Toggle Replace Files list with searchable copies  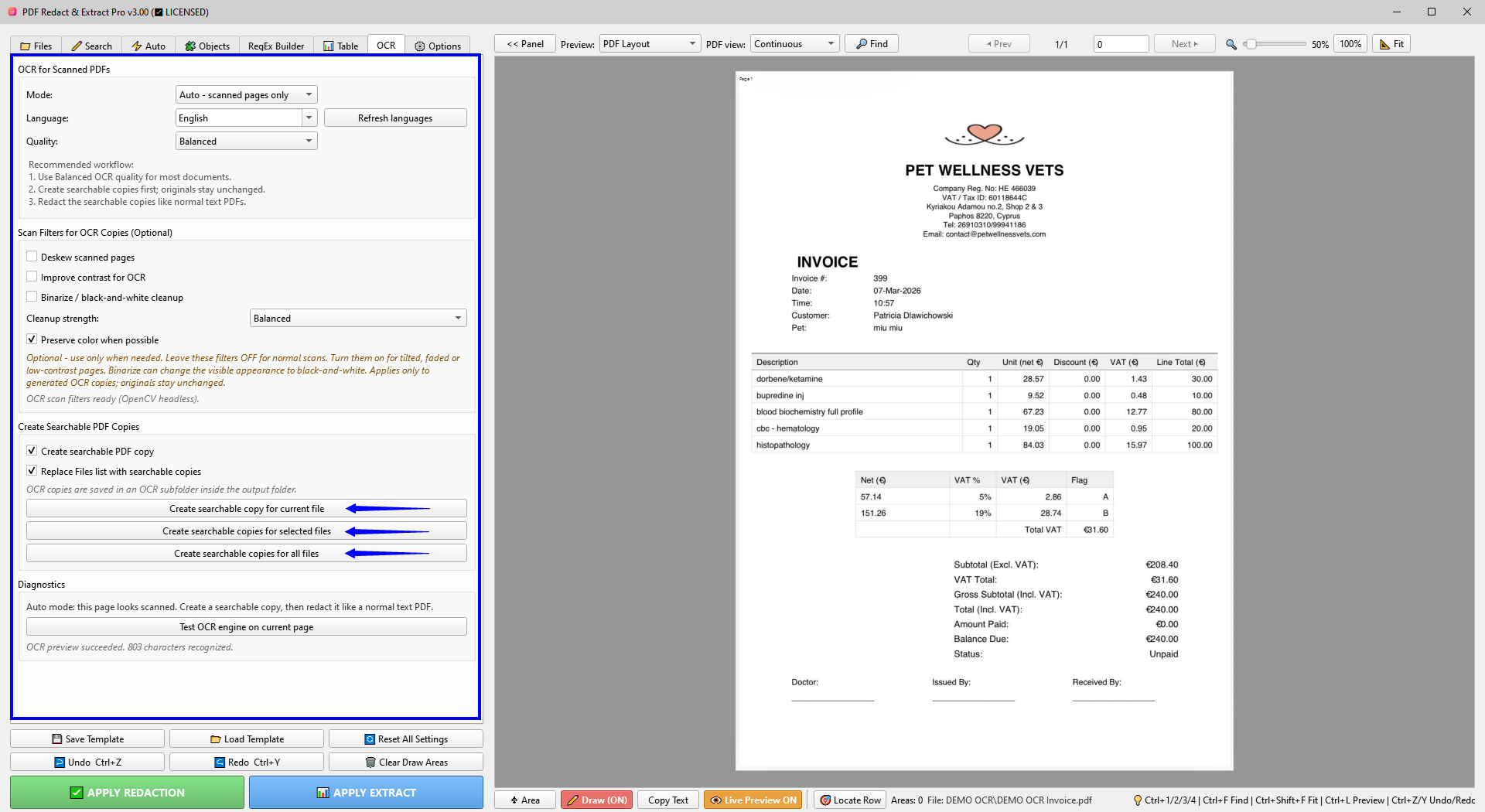click(32, 471)
